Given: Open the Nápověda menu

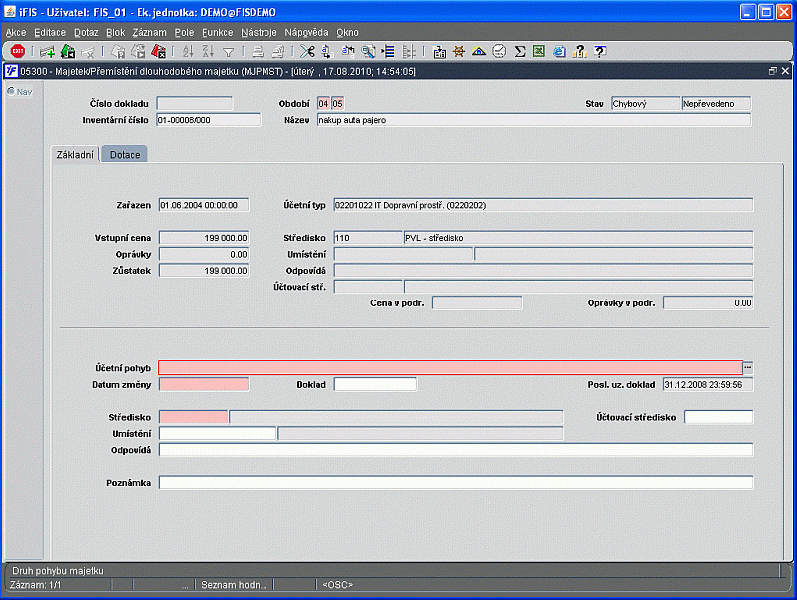Looking at the screenshot, I should [x=306, y=33].
